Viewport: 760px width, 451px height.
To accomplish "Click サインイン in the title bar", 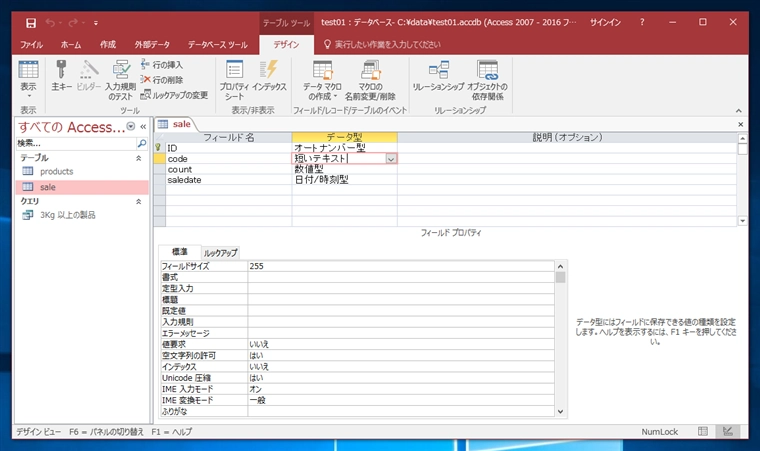I will 605,22.
